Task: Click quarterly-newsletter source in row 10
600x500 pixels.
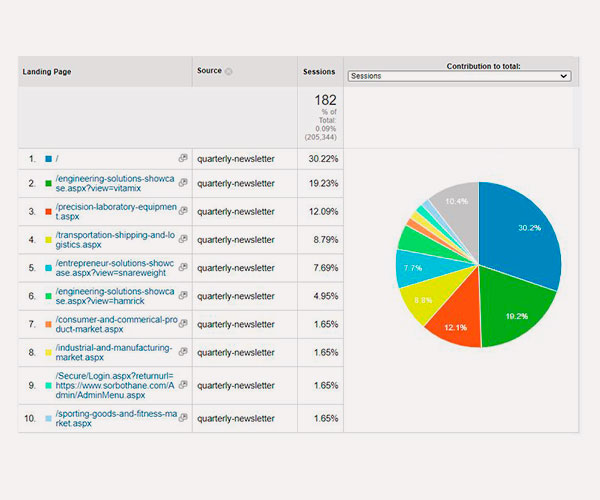Action: point(236,419)
